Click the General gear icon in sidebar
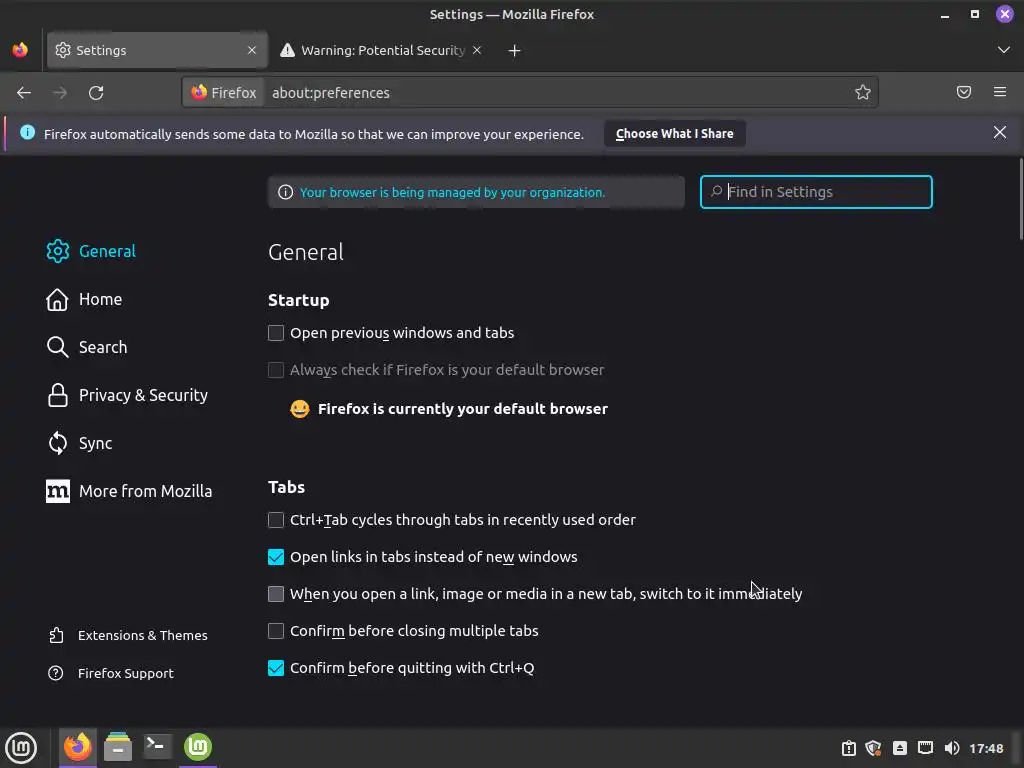The height and width of the screenshot is (768, 1024). 57,251
